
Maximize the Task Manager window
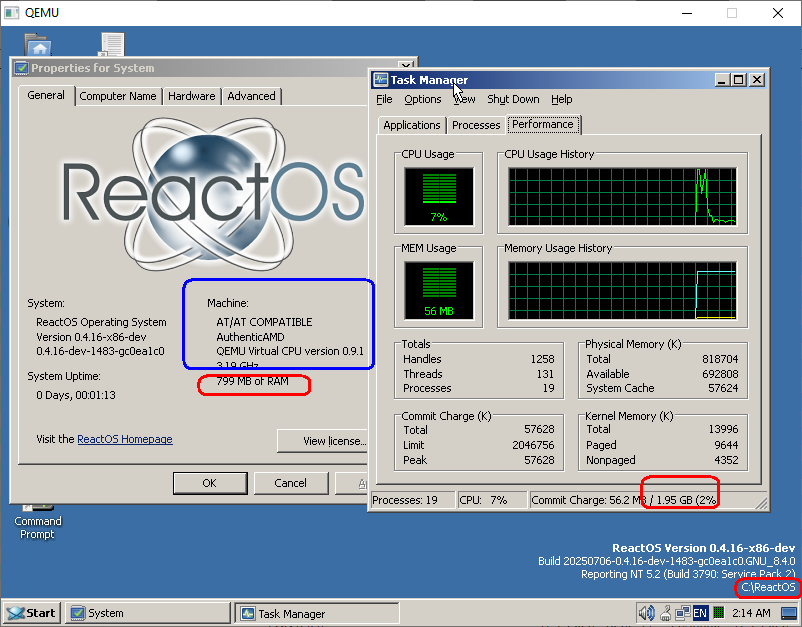click(738, 80)
